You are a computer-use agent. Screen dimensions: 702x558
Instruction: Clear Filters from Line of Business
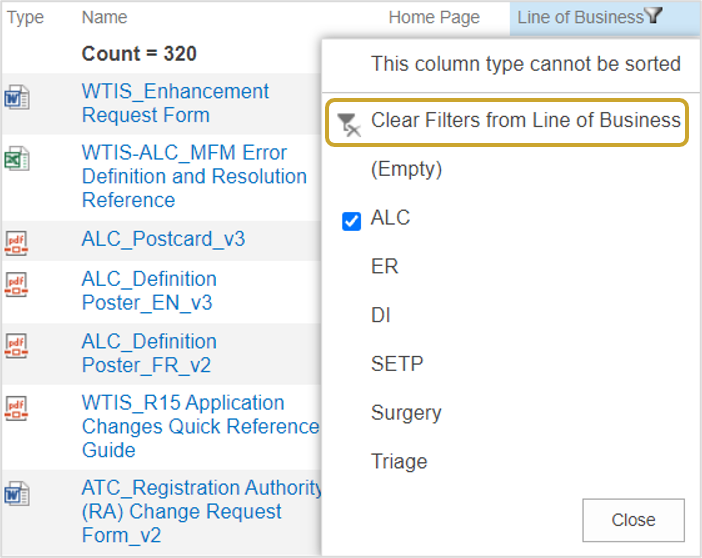(x=507, y=122)
